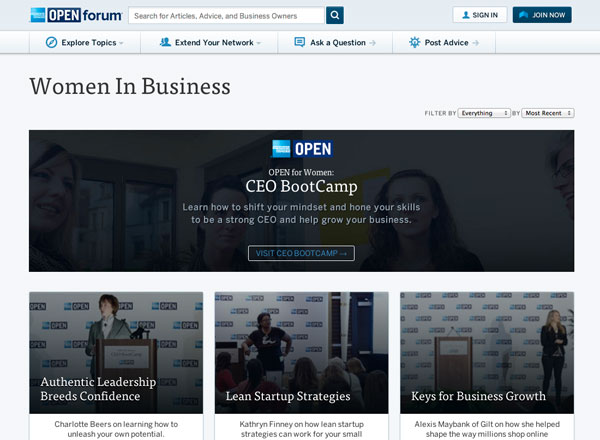The image size is (600, 440).
Task: Open the CEO BootCamp banner heading
Action: [x=302, y=186]
